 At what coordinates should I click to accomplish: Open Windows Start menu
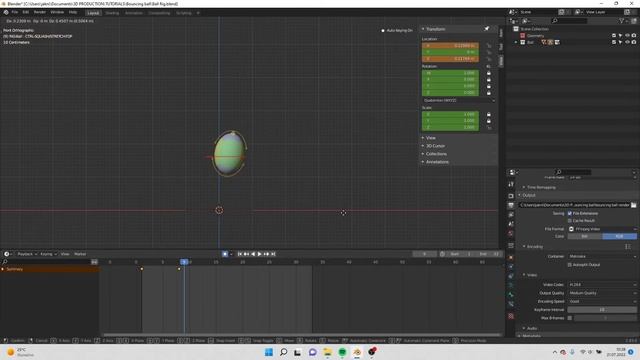(x=269, y=352)
